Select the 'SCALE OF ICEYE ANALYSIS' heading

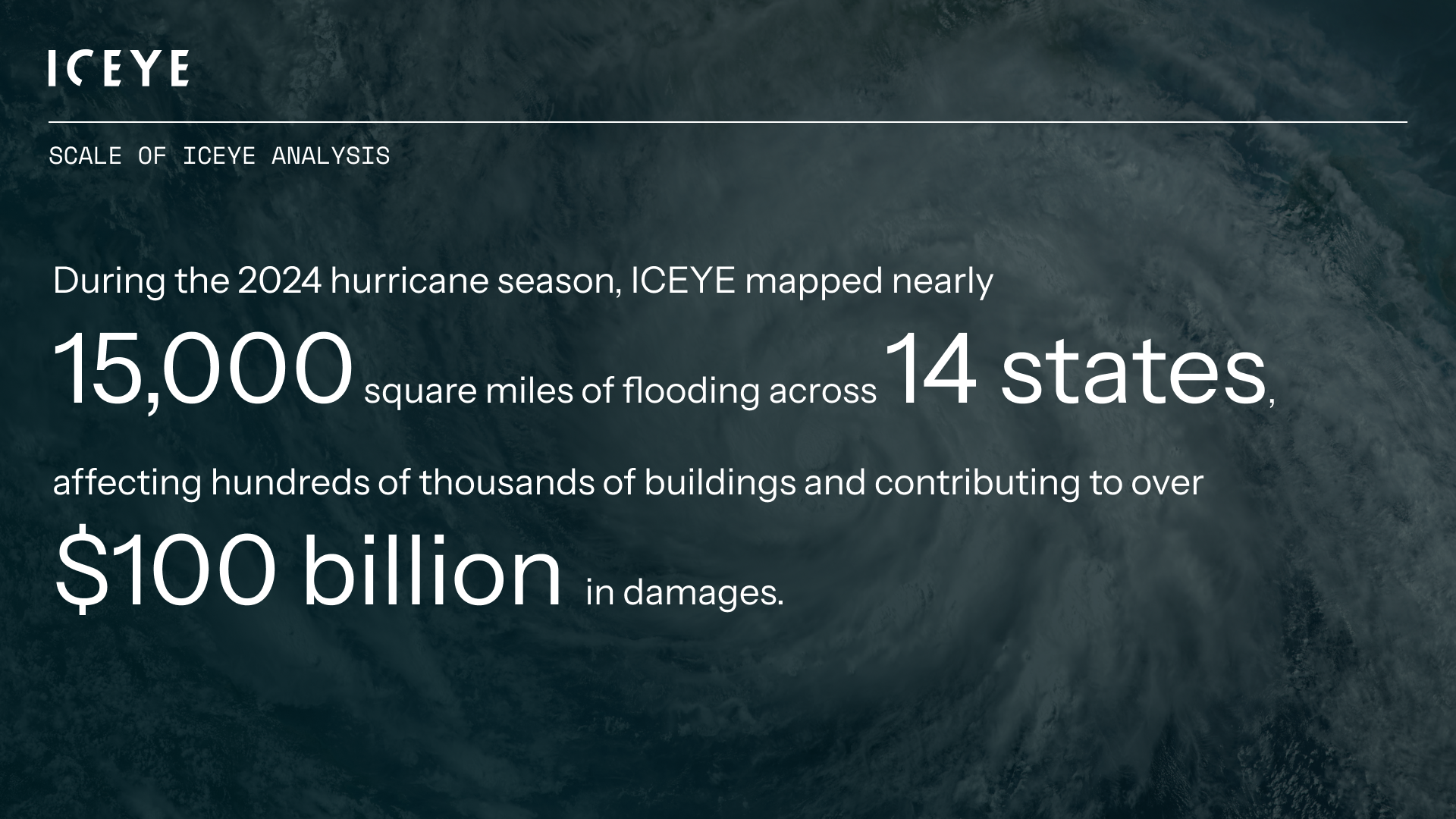[x=219, y=156]
